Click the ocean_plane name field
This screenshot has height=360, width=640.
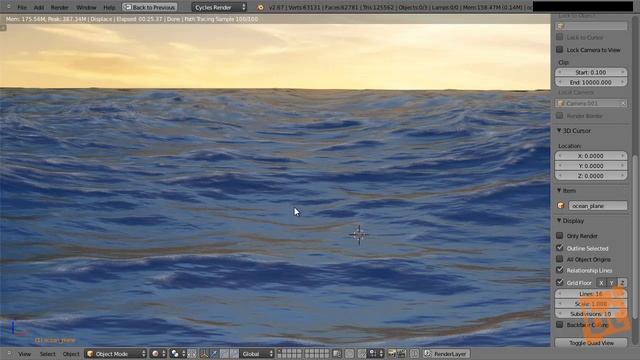pos(598,206)
